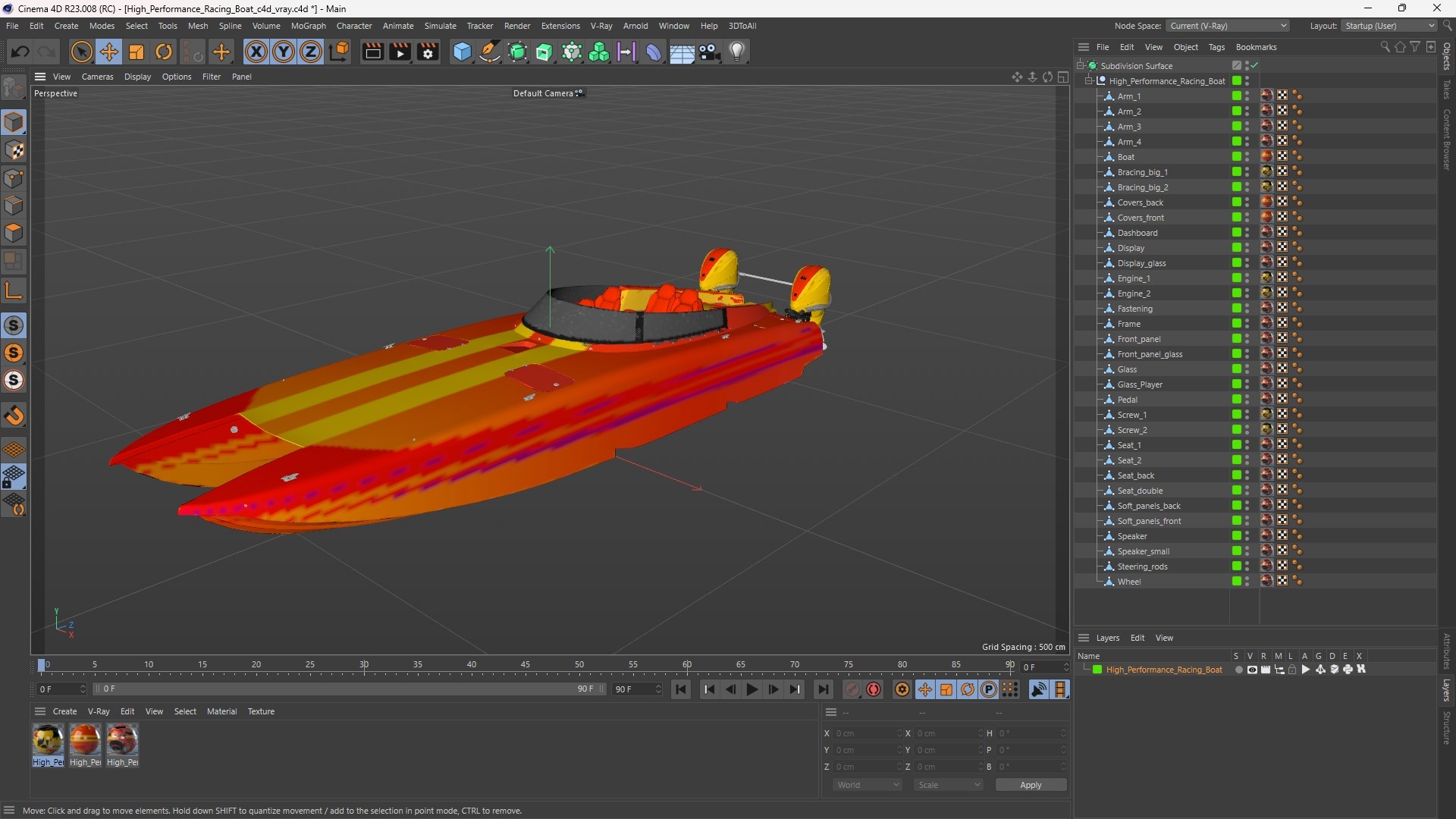Image resolution: width=1456 pixels, height=819 pixels.
Task: Toggle Subdivision Surface enable checkmark
Action: coord(1255,65)
